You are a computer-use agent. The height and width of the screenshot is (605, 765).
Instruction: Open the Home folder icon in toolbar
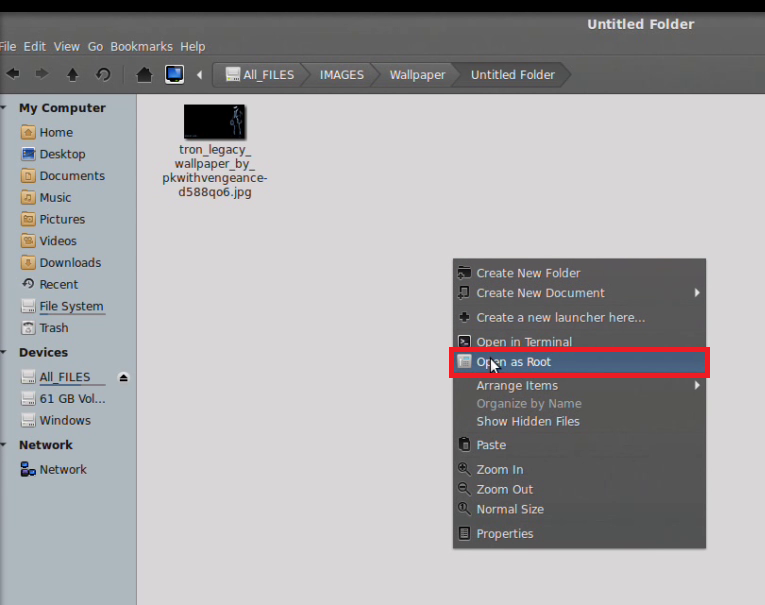(144, 74)
